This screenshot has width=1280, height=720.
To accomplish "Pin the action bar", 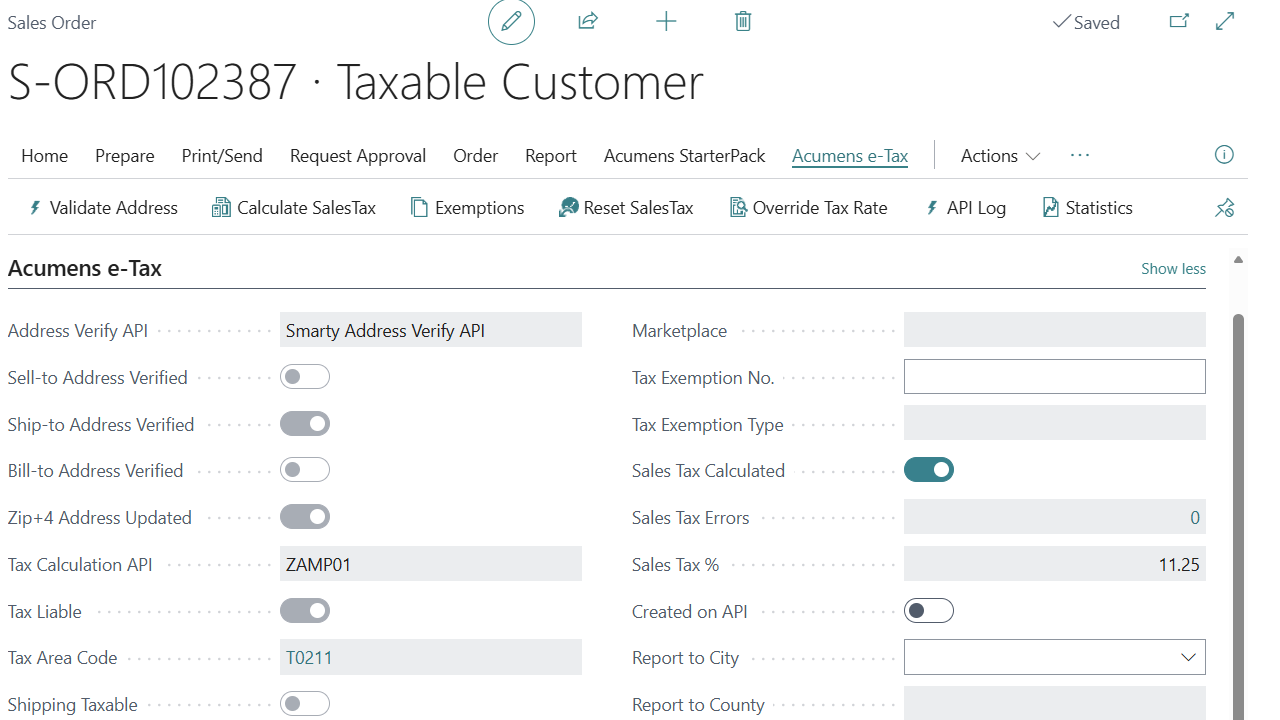I will click(1224, 208).
